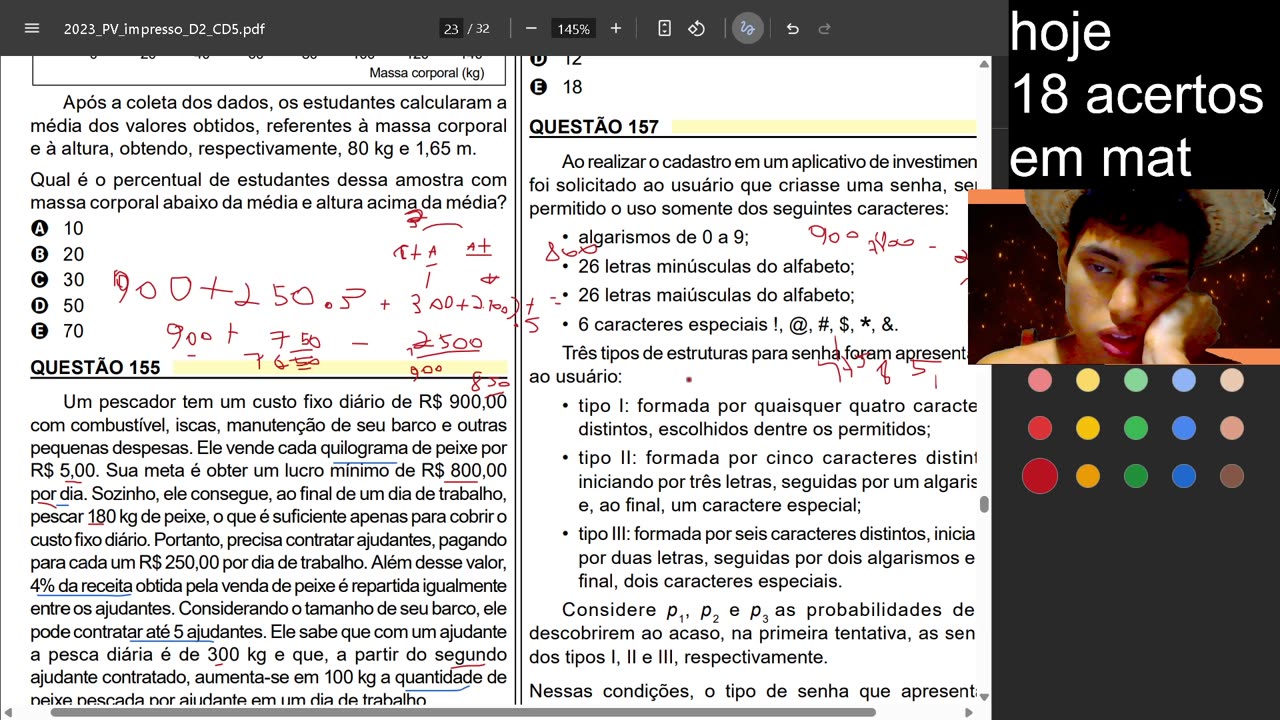Click the file name 2023_PV_impresso_D2_CD5.pdf
Viewport: 1280px width, 720px height.
[x=164, y=29]
